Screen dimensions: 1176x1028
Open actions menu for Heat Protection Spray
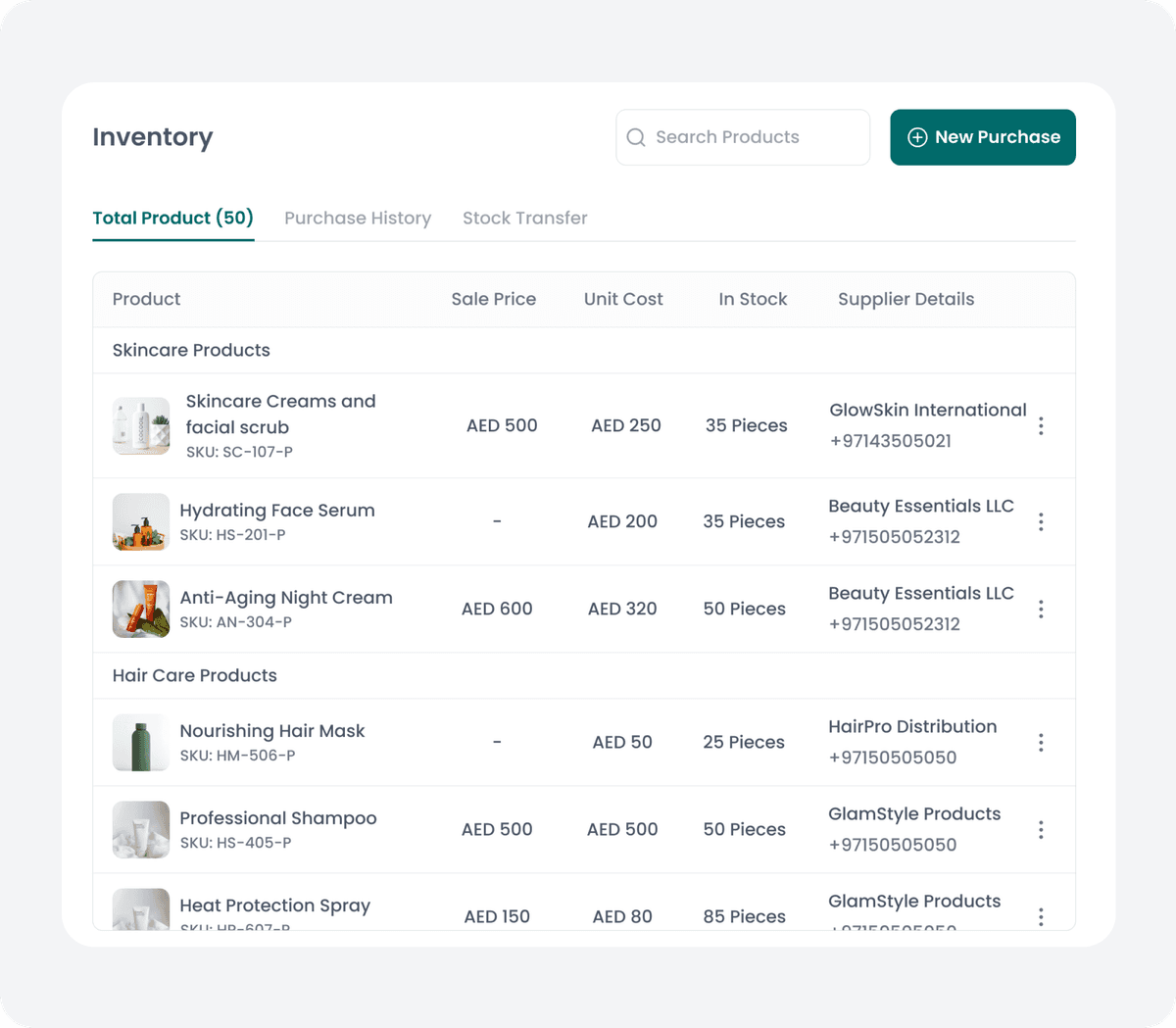tap(1041, 916)
